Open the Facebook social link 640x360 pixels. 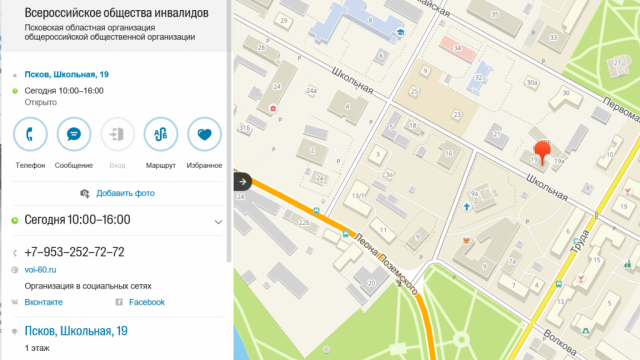147,302
